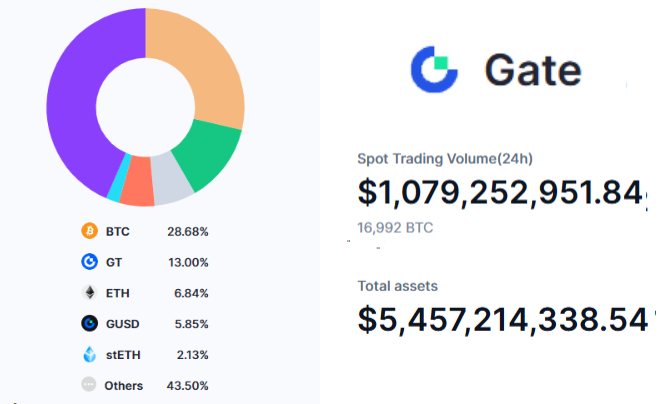This screenshot has height=404, width=660.
Task: Click the 16,992 BTC subtext
Action: click(395, 228)
